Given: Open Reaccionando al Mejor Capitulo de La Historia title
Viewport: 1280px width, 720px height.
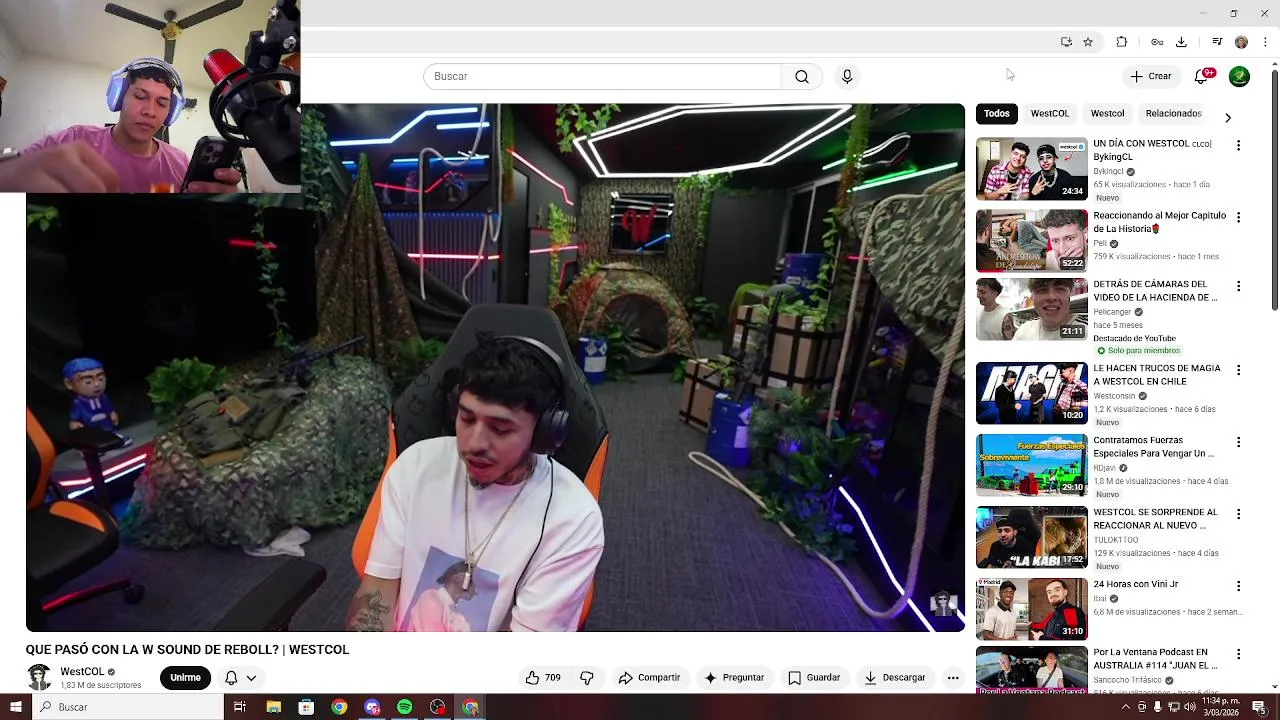Looking at the screenshot, I should [x=1159, y=222].
